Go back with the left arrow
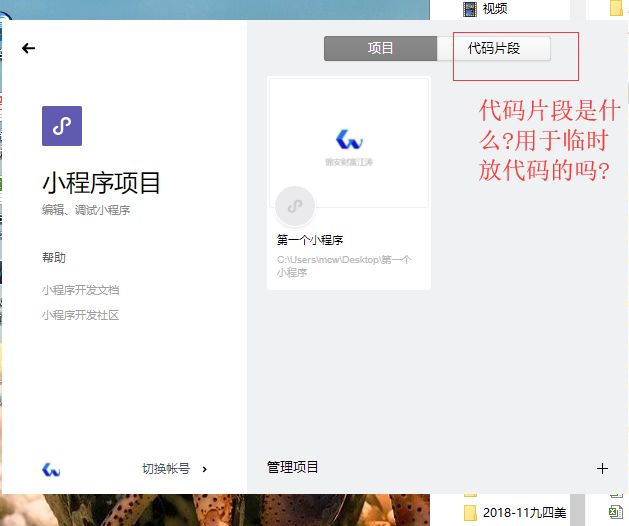 click(x=28, y=49)
